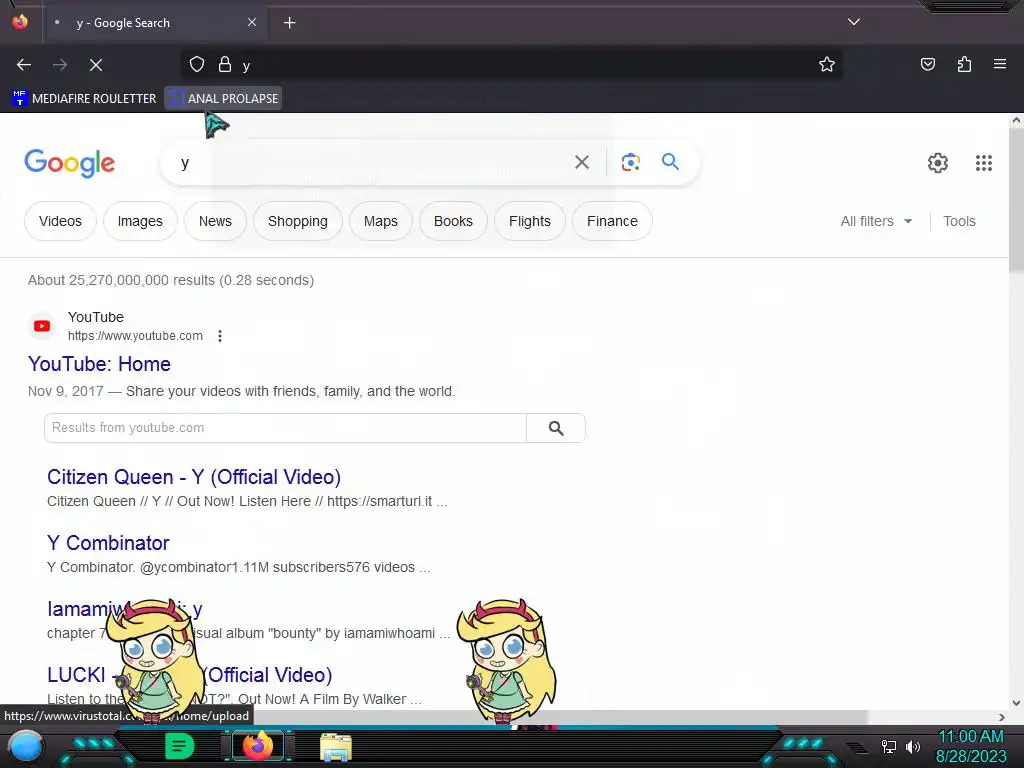1024x768 pixels.
Task: Click the https://www.youtube.com URL text
Action: (135, 336)
